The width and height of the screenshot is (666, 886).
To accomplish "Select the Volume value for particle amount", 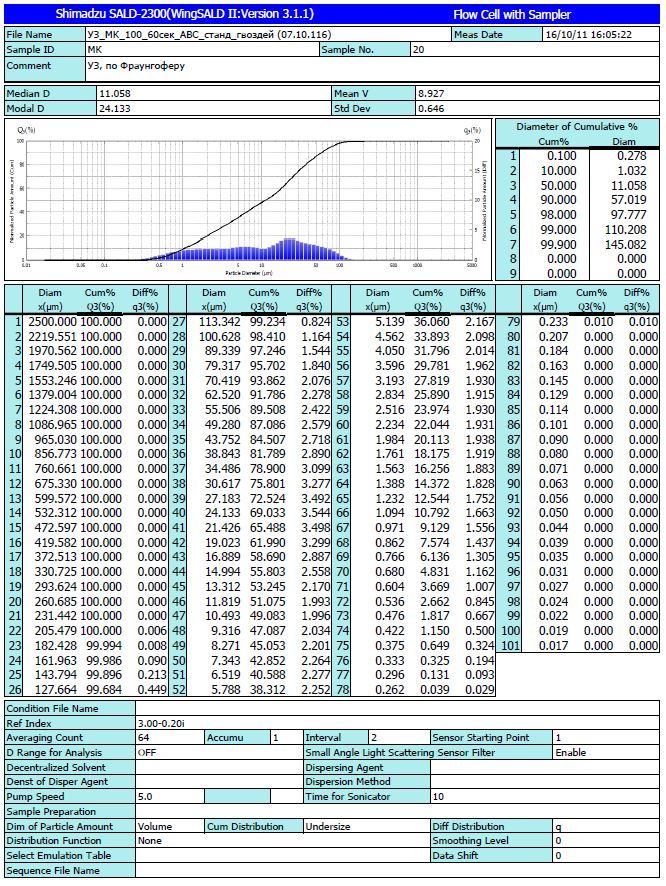I will [x=155, y=826].
